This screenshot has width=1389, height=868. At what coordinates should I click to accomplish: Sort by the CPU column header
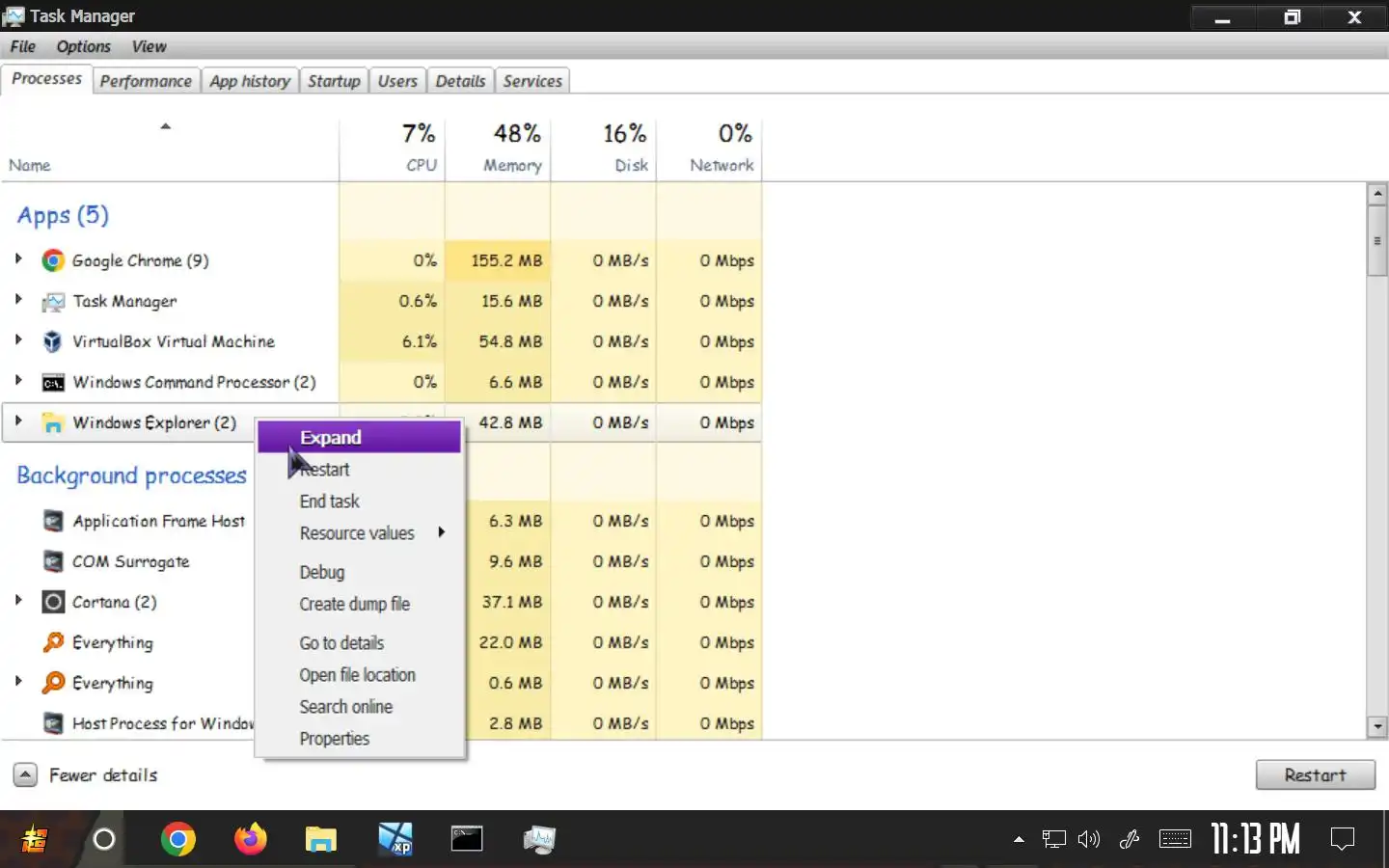click(x=392, y=149)
